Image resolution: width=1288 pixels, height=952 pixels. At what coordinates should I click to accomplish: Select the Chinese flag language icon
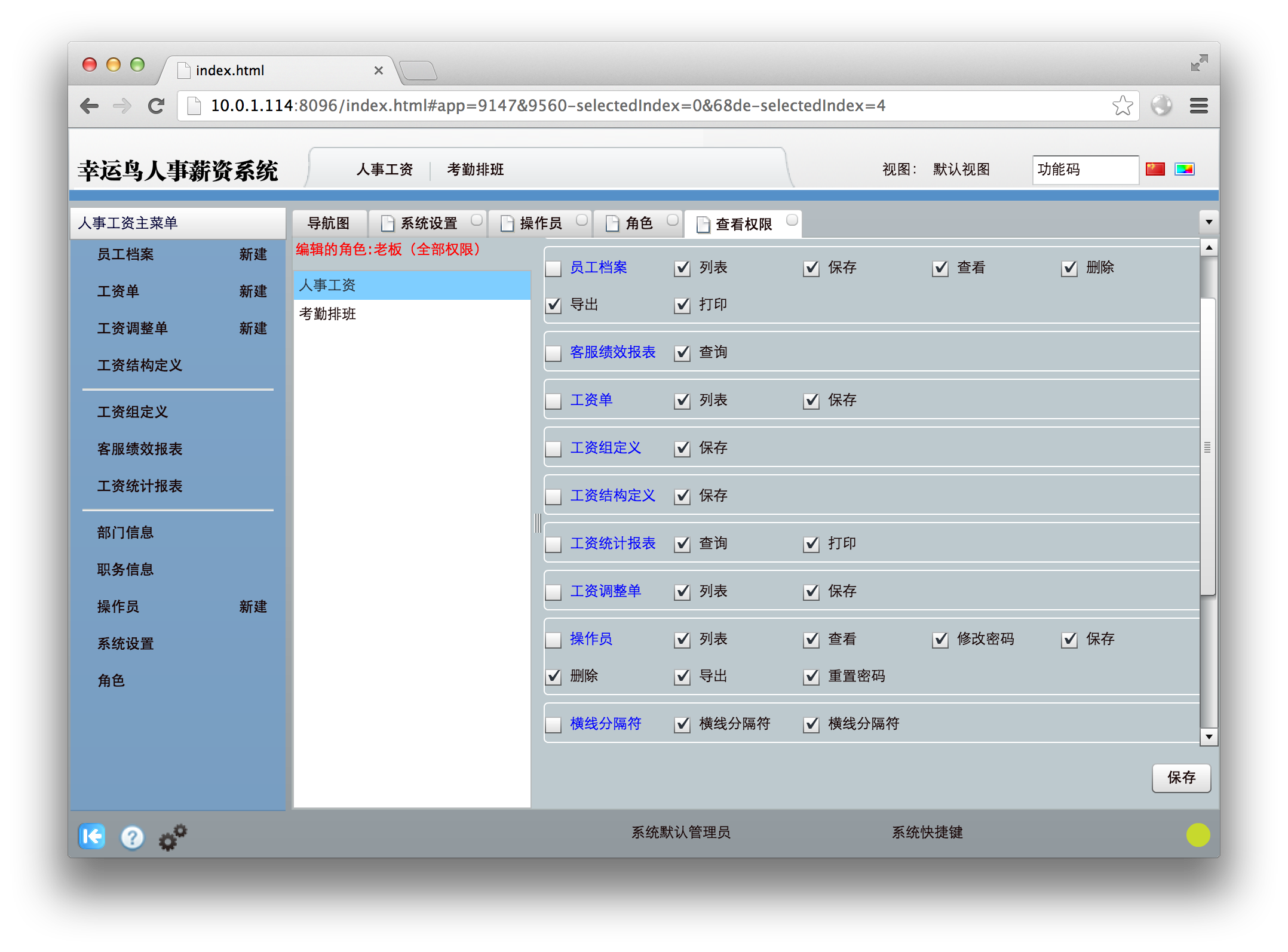tap(1155, 169)
